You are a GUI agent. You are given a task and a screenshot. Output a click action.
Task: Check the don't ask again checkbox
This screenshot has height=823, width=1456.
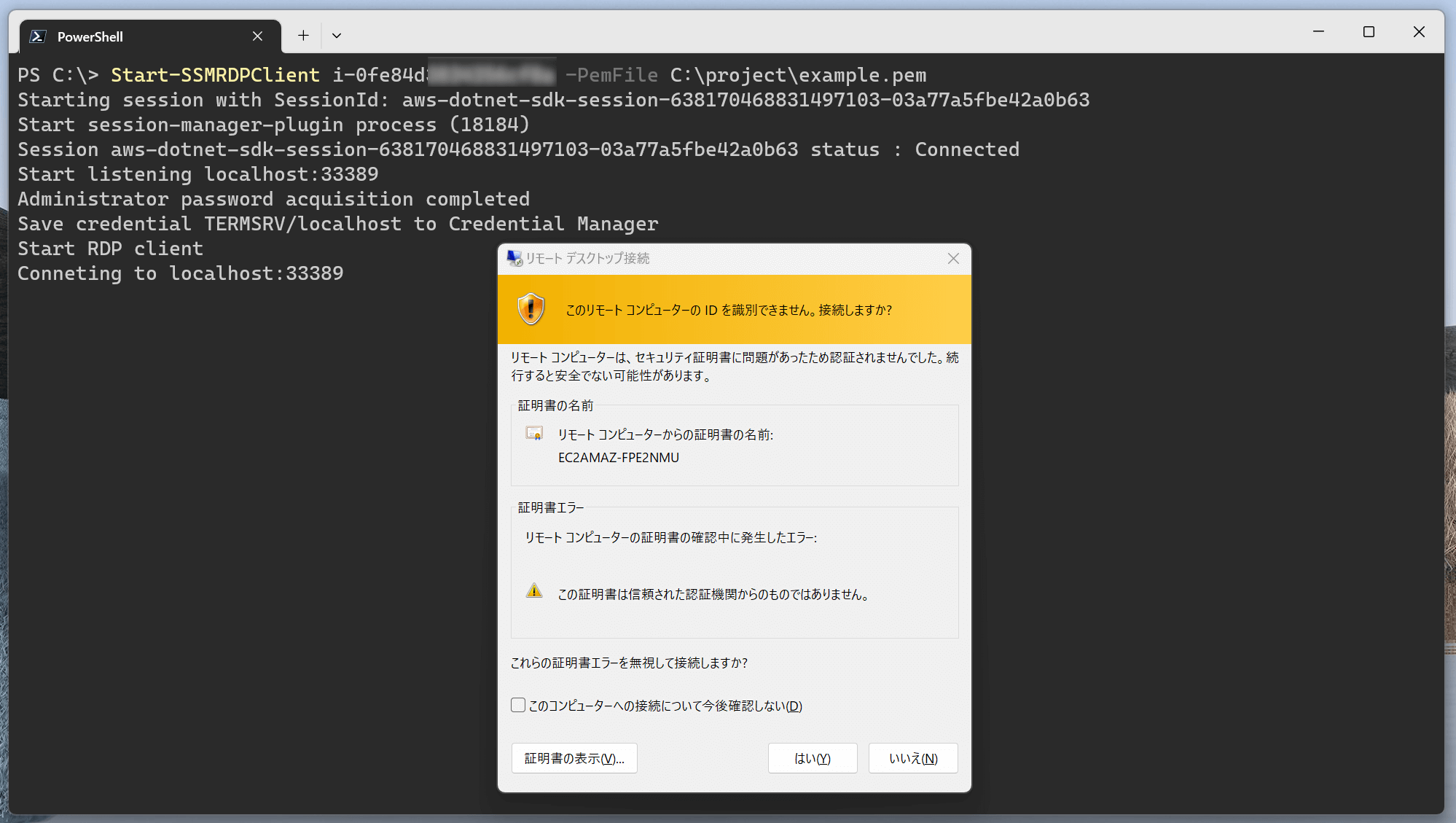pos(518,705)
